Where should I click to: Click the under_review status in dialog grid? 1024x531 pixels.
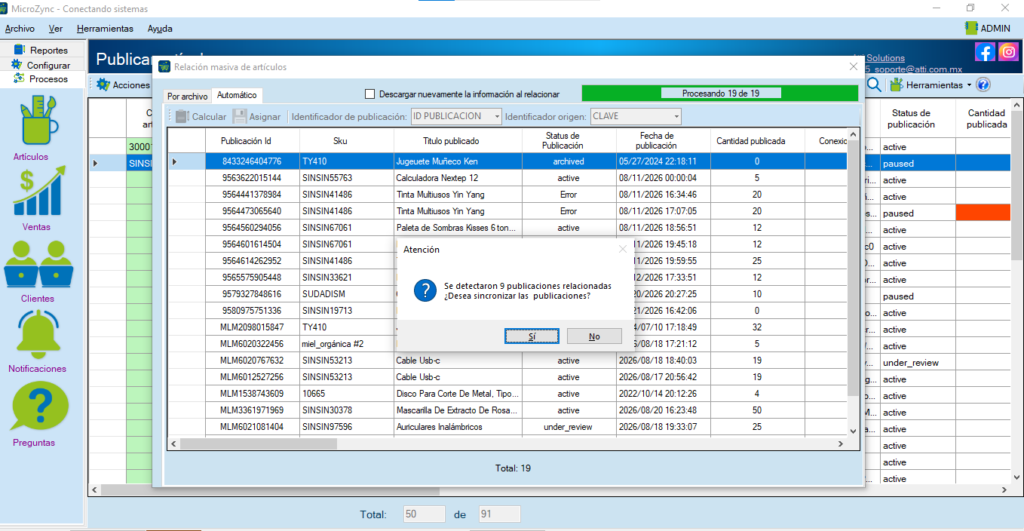pyautogui.click(x=568, y=427)
